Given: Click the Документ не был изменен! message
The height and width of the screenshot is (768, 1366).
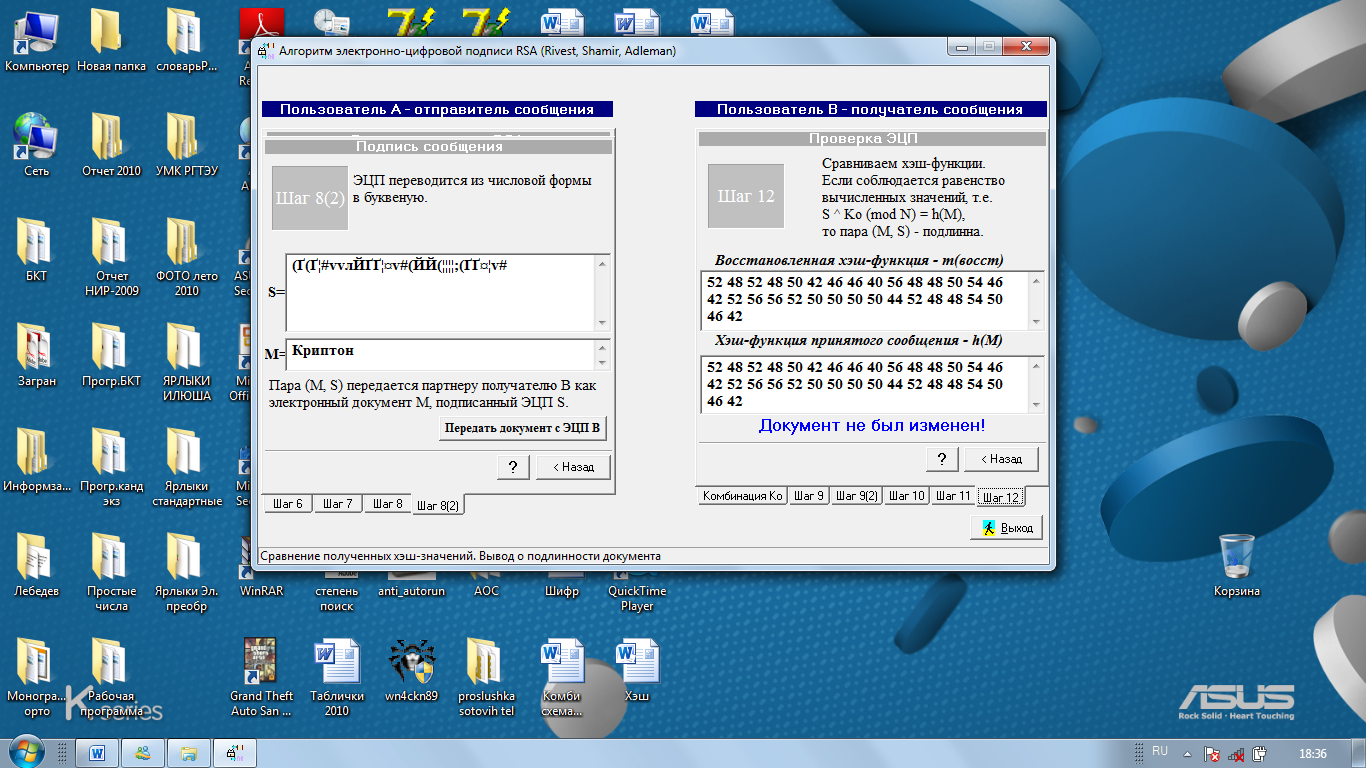Looking at the screenshot, I should pos(872,426).
